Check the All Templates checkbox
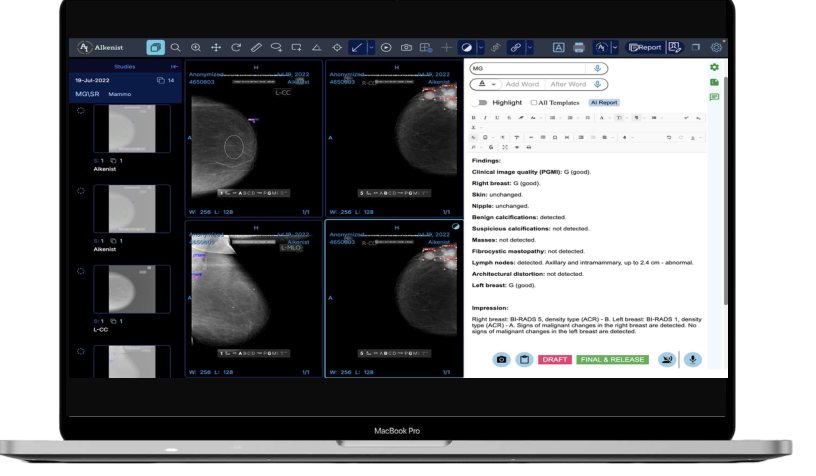Image resolution: width=816 pixels, height=476 pixels. pyautogui.click(x=533, y=102)
